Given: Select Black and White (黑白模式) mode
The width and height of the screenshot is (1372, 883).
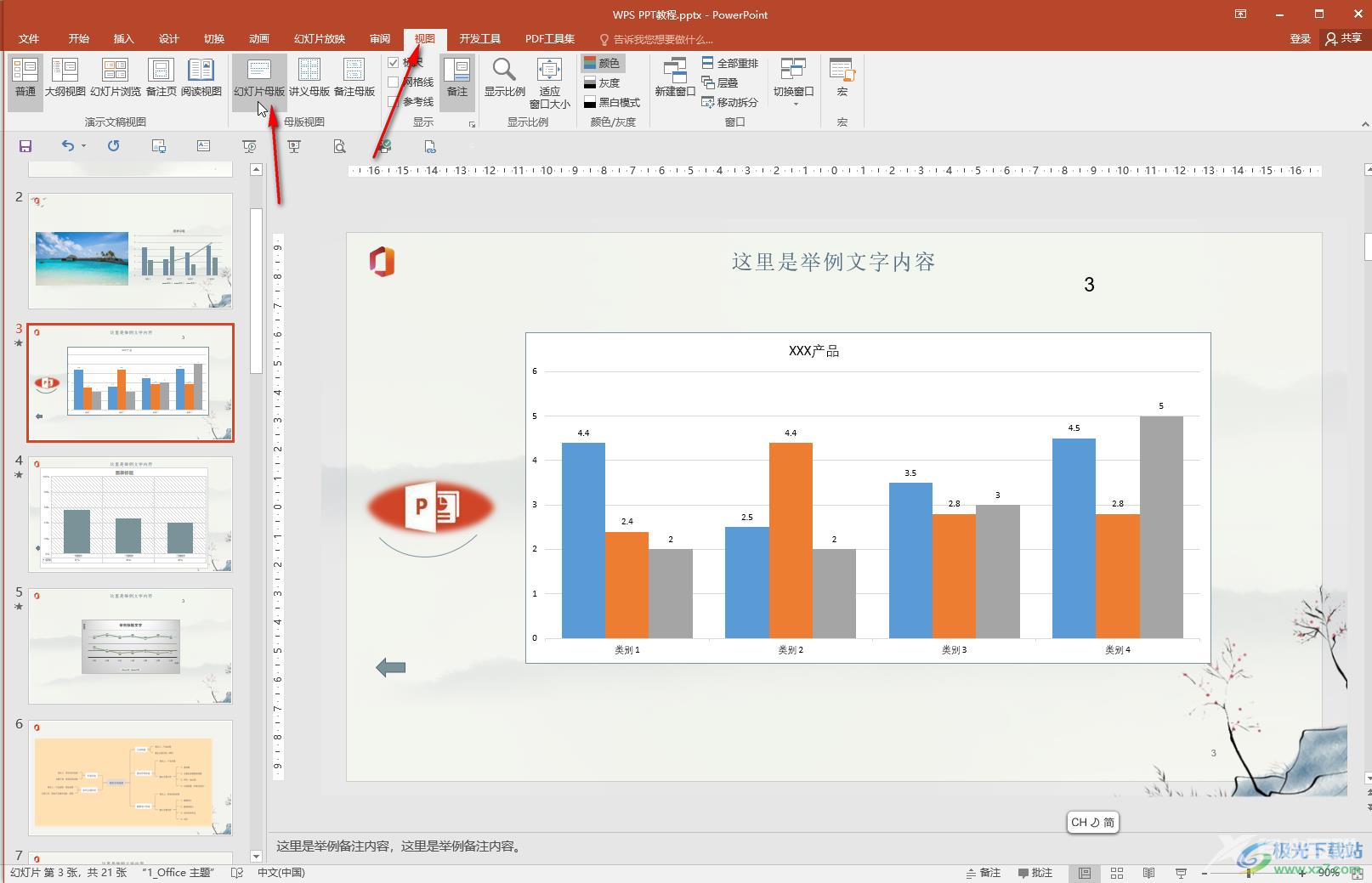Looking at the screenshot, I should [612, 102].
